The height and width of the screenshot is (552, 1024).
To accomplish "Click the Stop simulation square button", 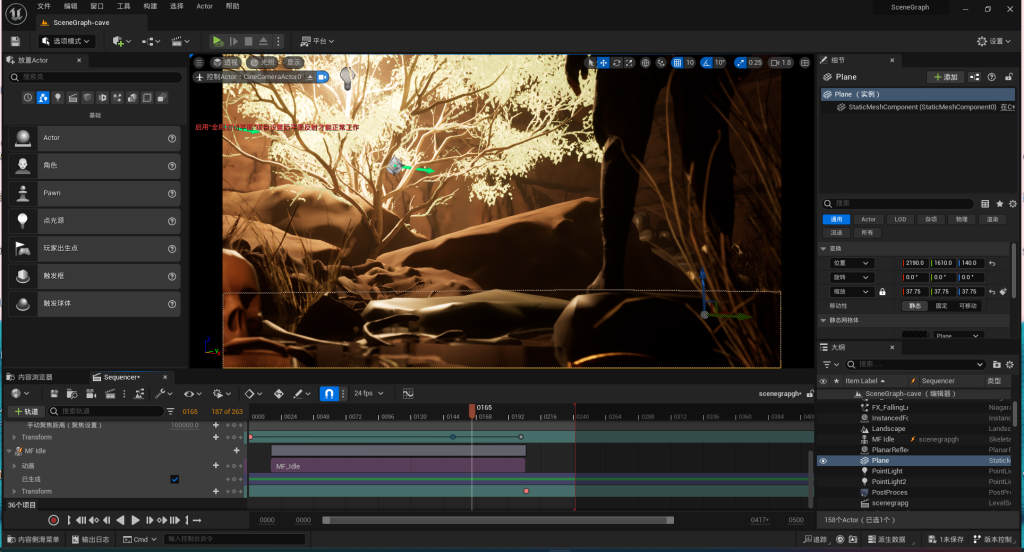I will [248, 41].
